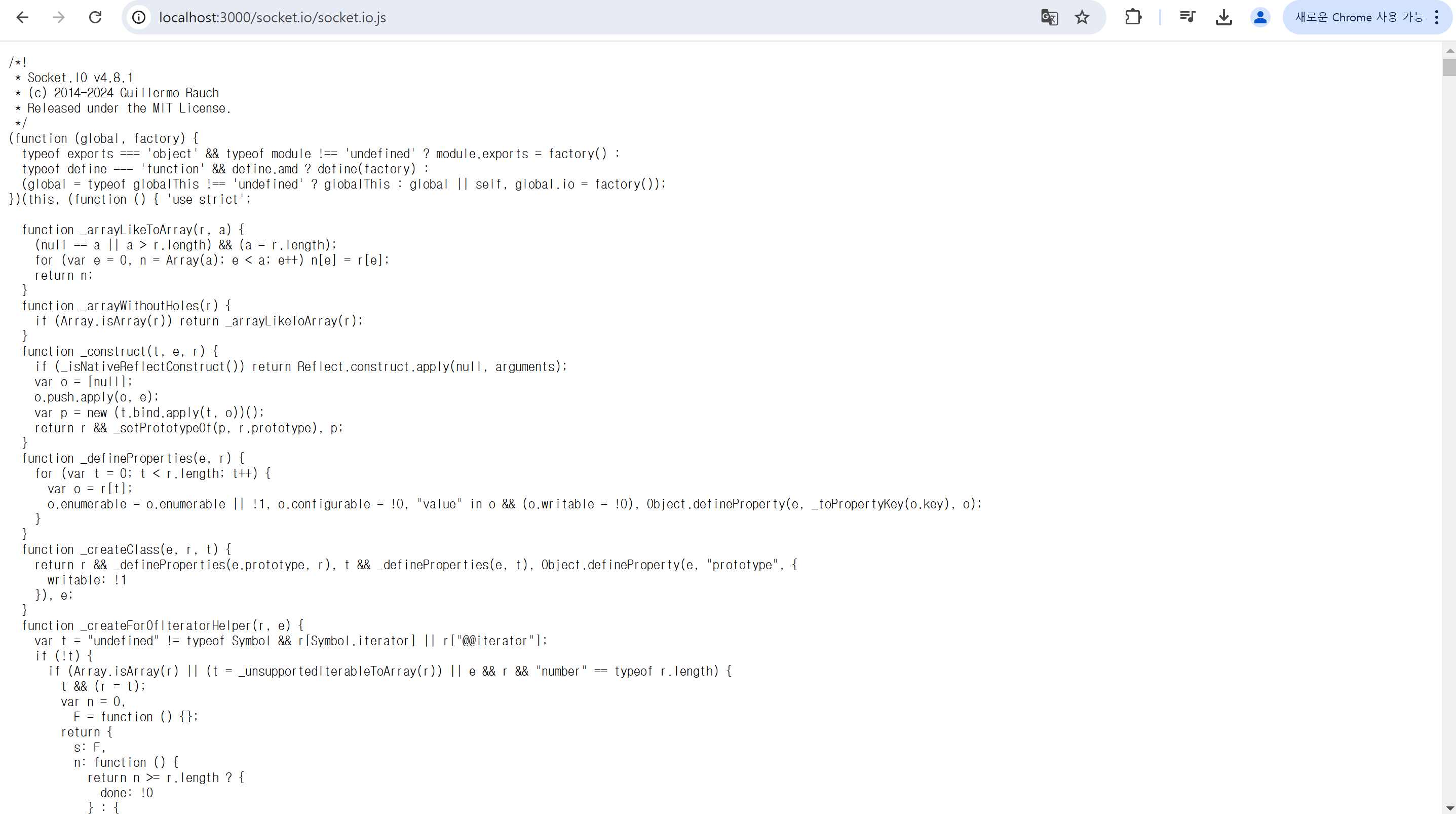This screenshot has height=814, width=1456.
Task: Click the new Chrome available update button
Action: tap(1358, 18)
